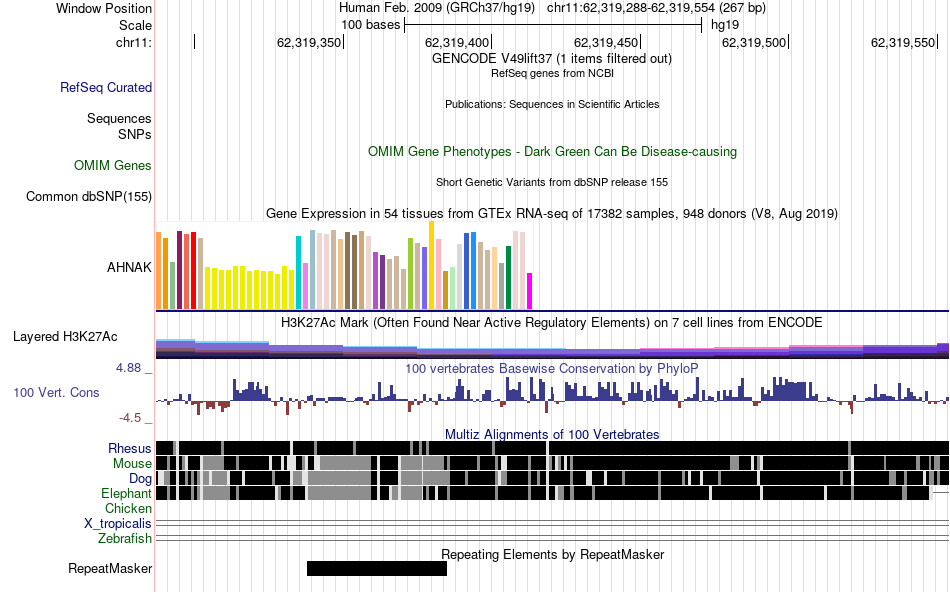Select the Mouse alignment row label
Screen dimensions: 950x592
132,464
